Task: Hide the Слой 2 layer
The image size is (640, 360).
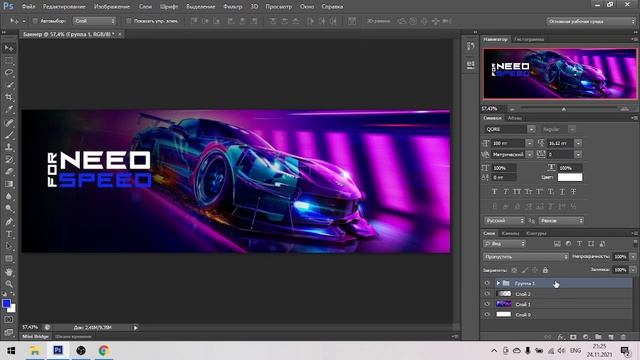Action: click(487, 294)
